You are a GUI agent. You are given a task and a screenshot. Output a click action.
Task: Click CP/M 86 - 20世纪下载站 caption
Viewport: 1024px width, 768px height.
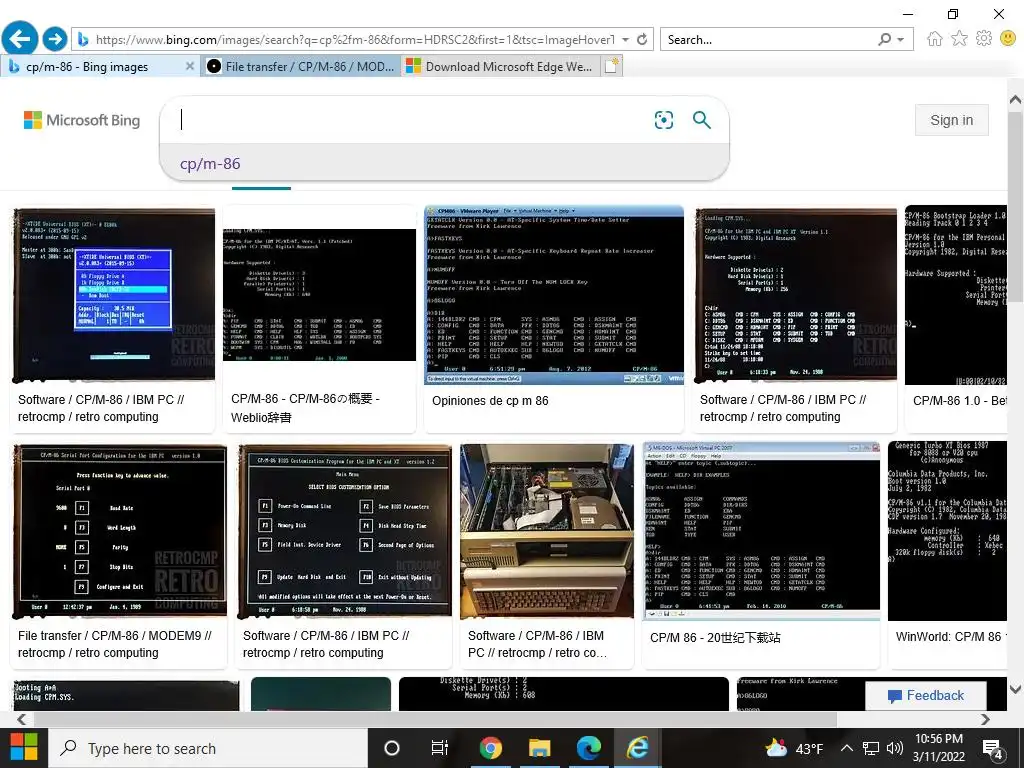pos(715,638)
